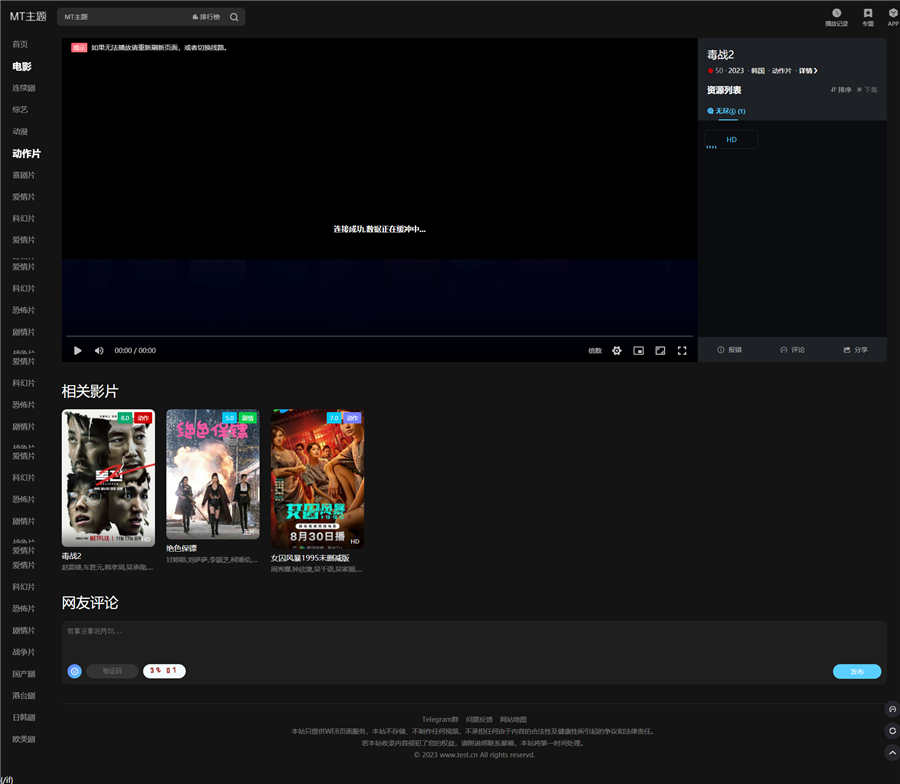Screen dimensions: 900x784
Task: Open the 绝色保镖 poster thumbnail
Action: [x=213, y=474]
